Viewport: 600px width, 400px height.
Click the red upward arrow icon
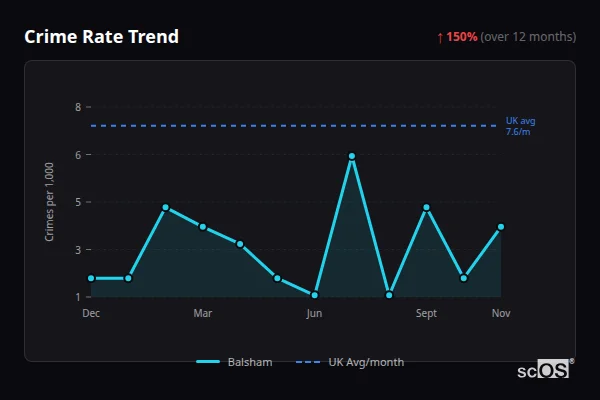click(440, 38)
